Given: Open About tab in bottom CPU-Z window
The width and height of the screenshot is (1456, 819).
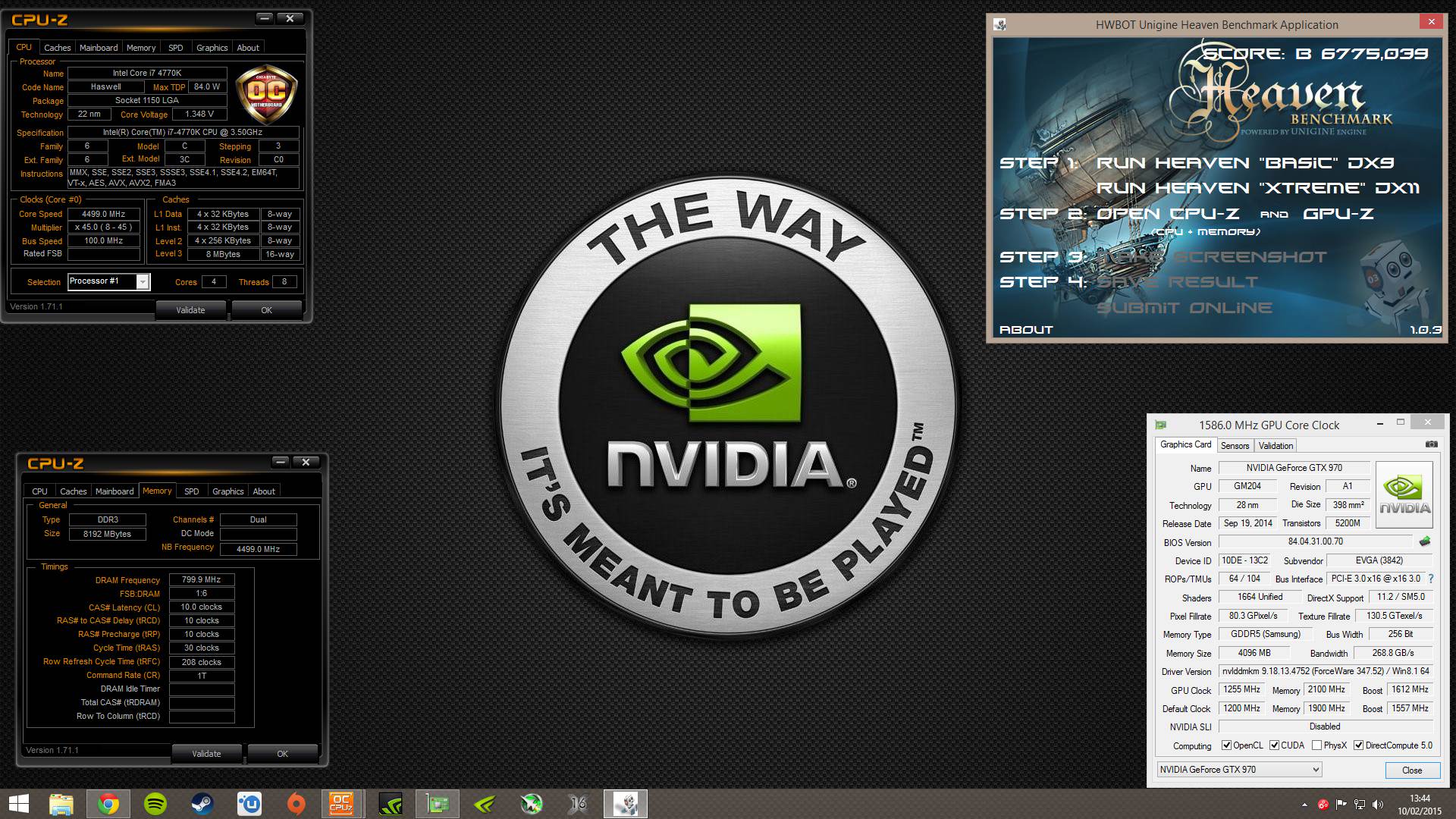Looking at the screenshot, I should [x=264, y=491].
